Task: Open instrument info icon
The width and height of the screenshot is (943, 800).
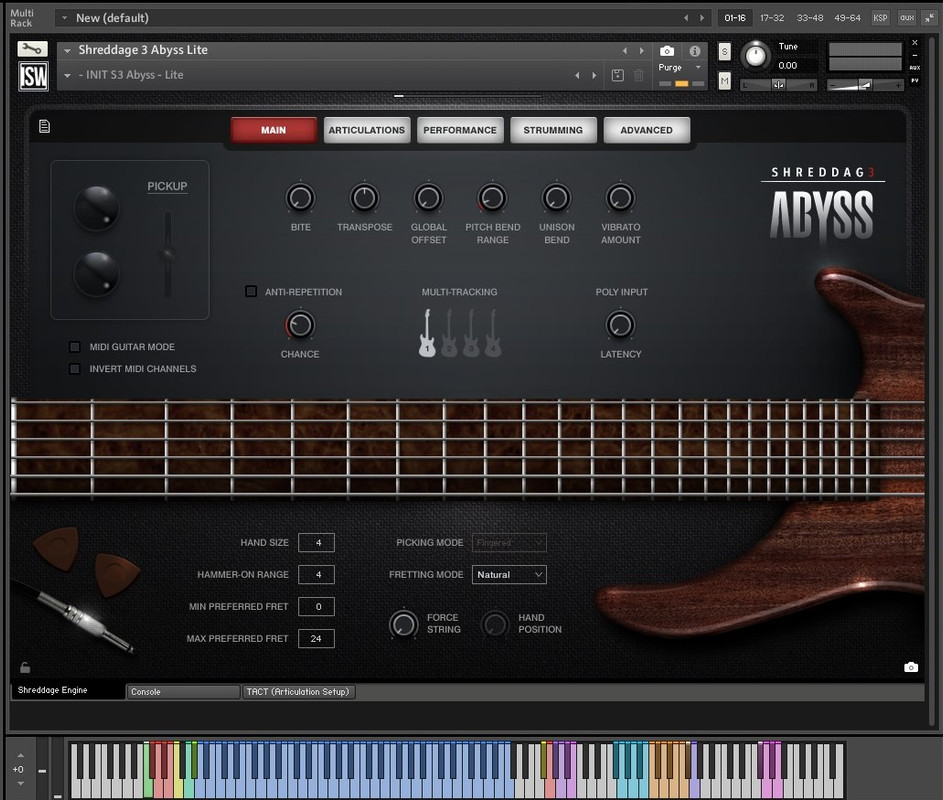Action: [695, 51]
